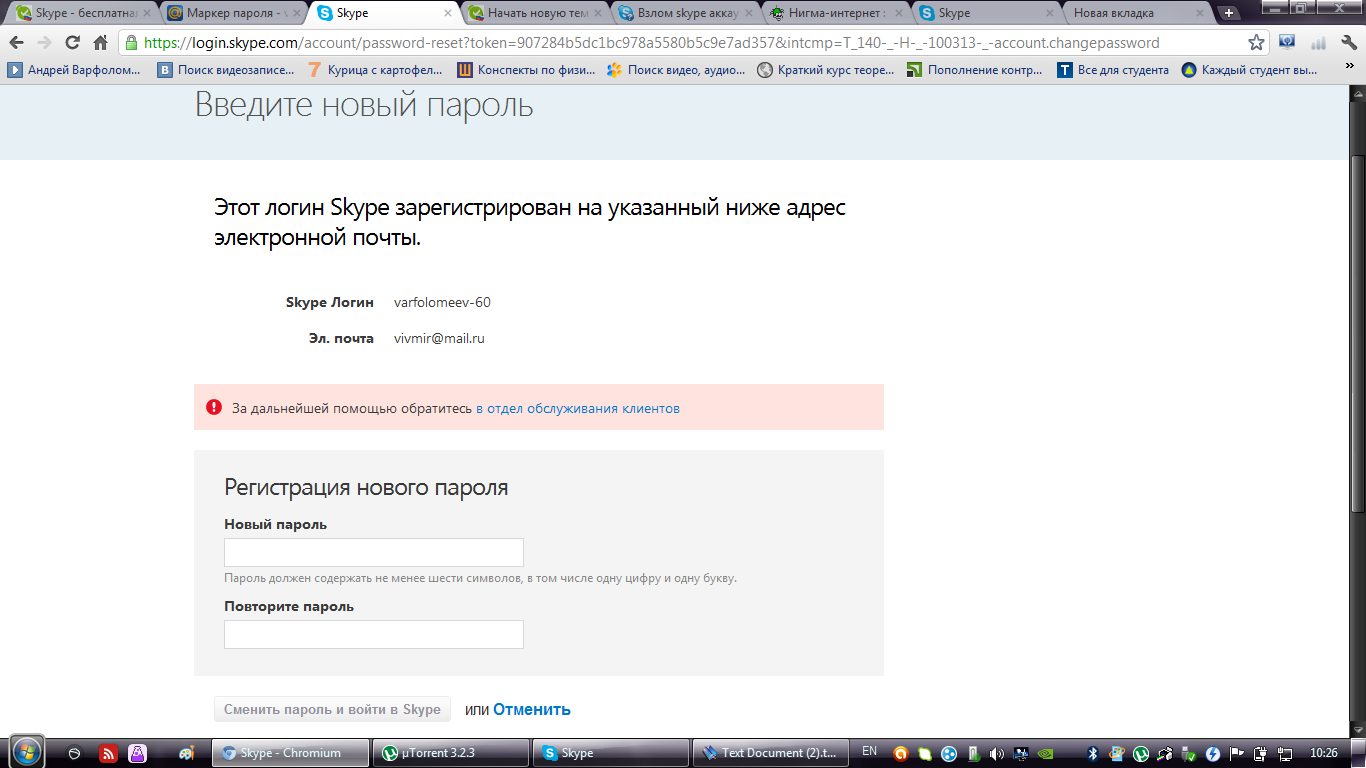The image size is (1366, 768).
Task: Click the µTorrent tray icon
Action: (x=1141, y=753)
